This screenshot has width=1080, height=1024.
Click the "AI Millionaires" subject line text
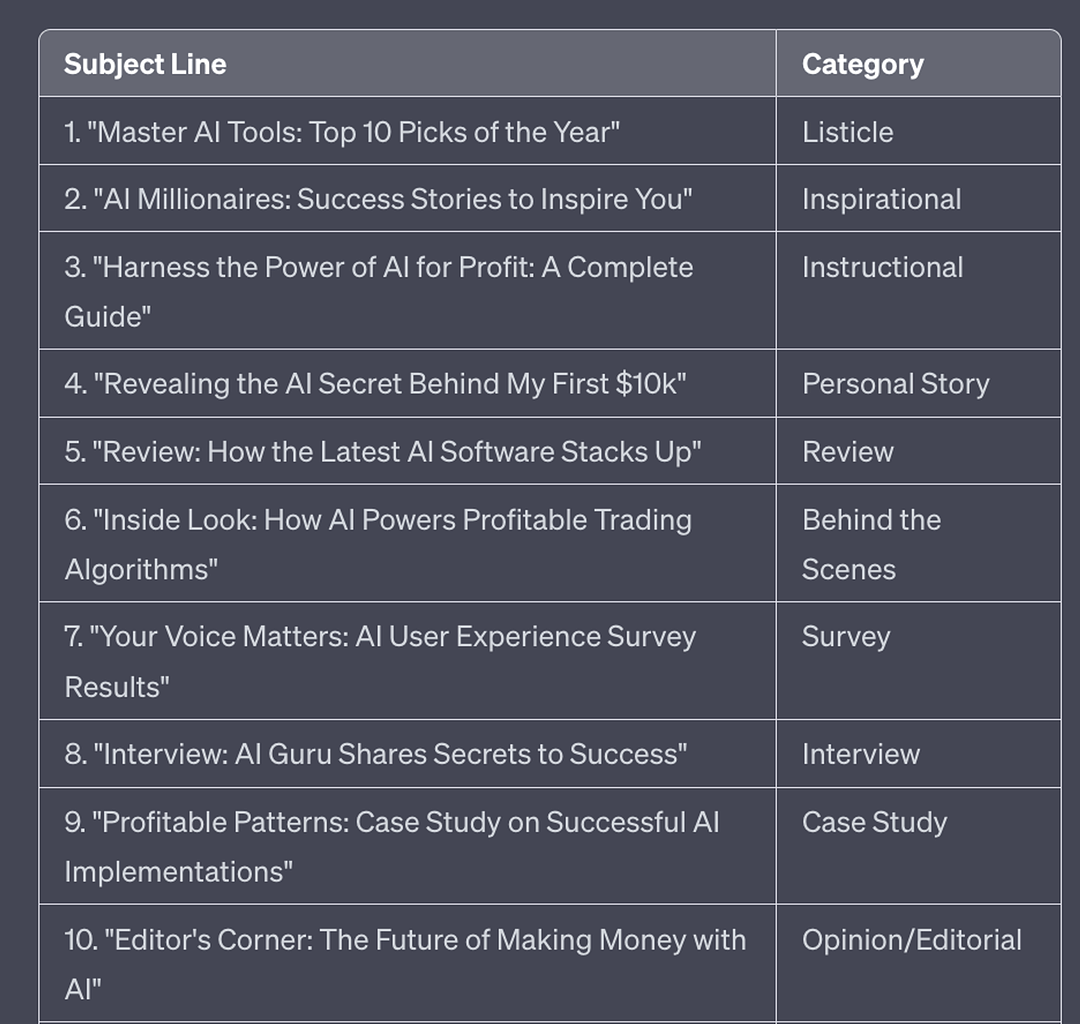click(x=378, y=199)
